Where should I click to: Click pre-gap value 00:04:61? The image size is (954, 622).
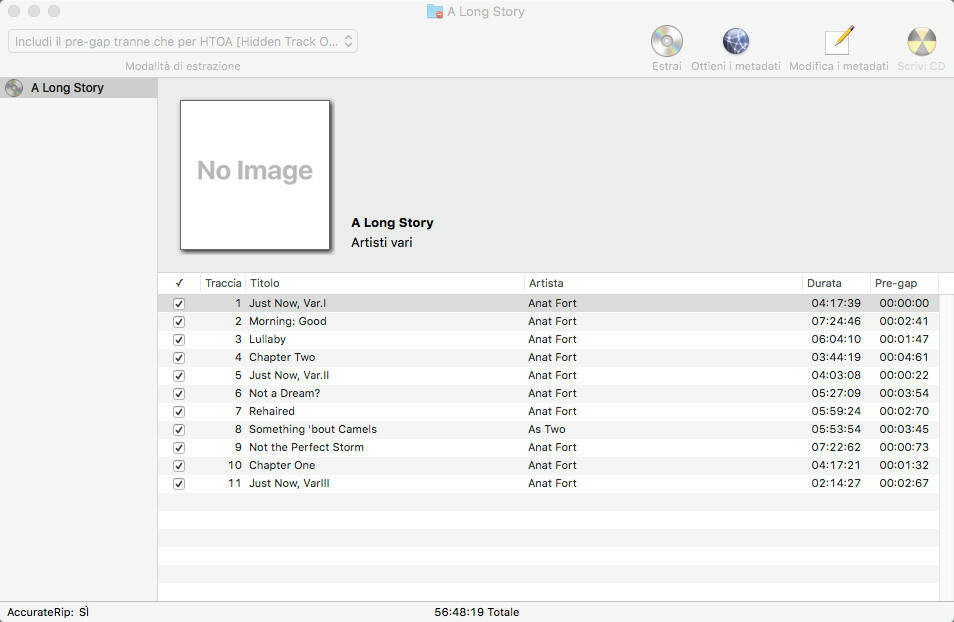pos(904,357)
